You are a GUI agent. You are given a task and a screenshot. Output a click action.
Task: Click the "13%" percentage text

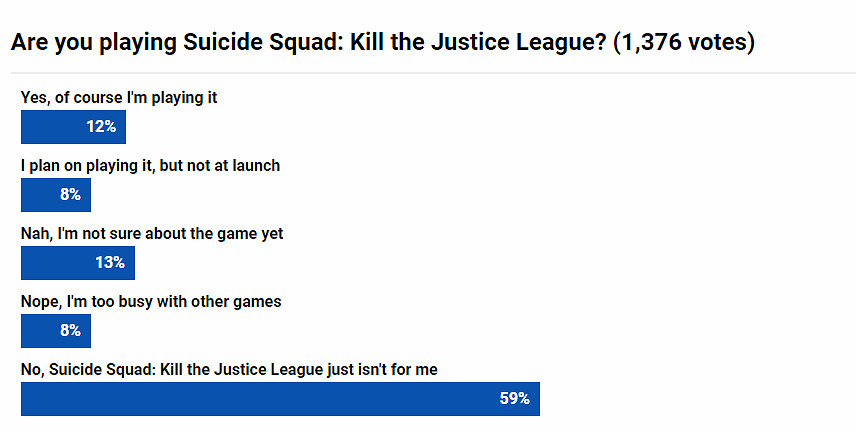[x=110, y=263]
